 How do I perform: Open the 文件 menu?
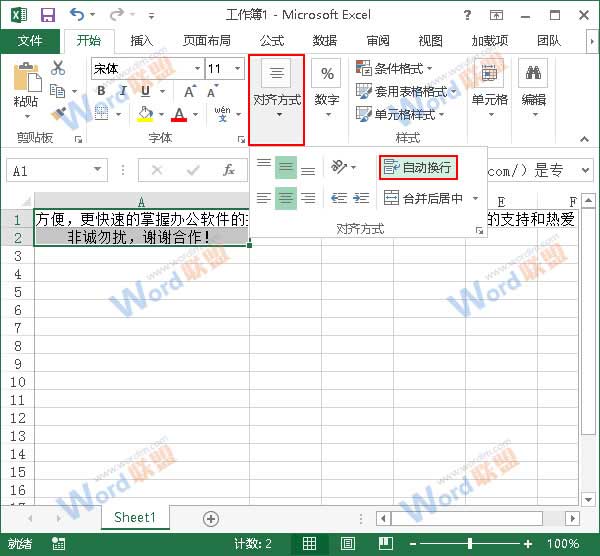point(30,41)
